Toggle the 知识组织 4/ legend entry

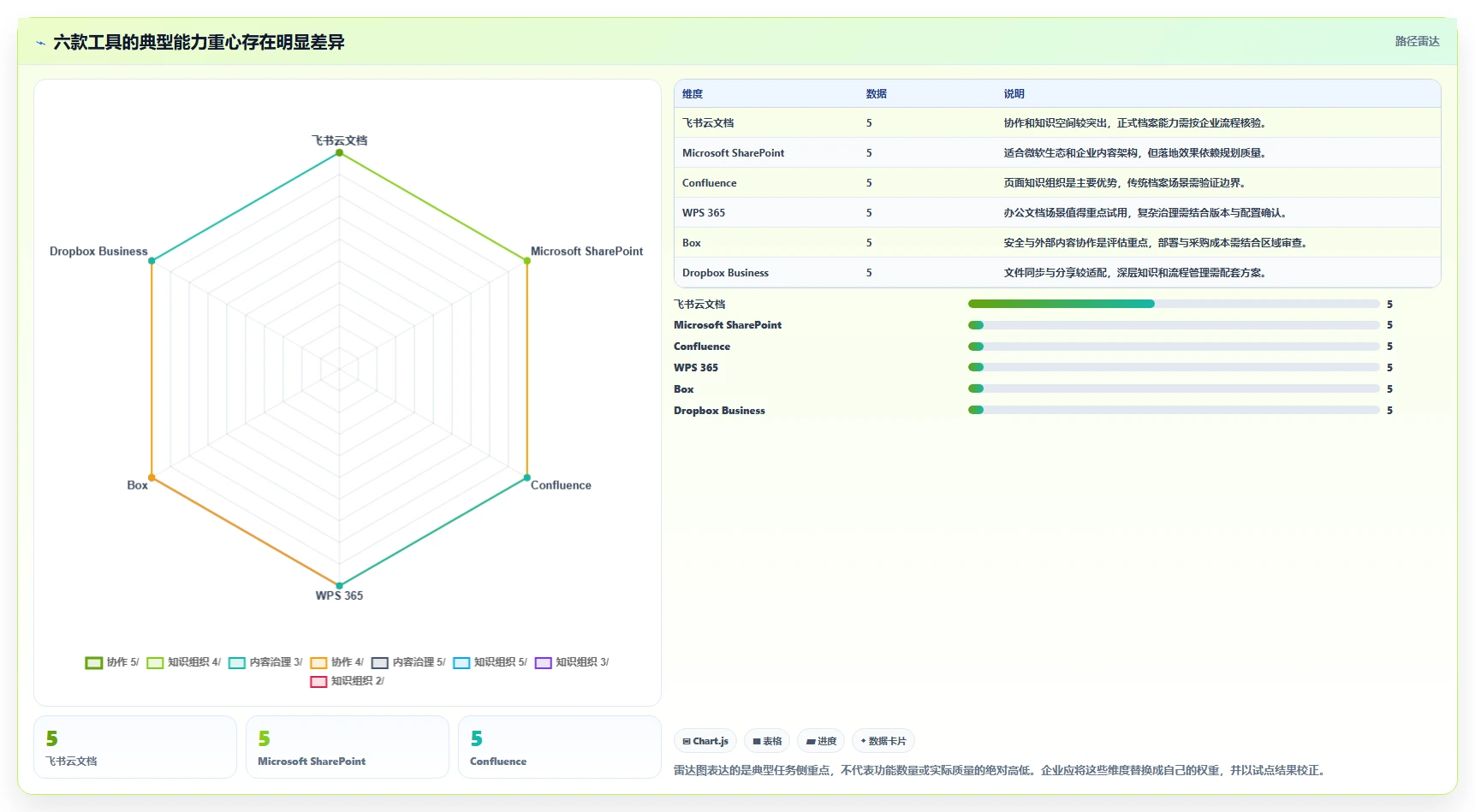click(x=184, y=662)
